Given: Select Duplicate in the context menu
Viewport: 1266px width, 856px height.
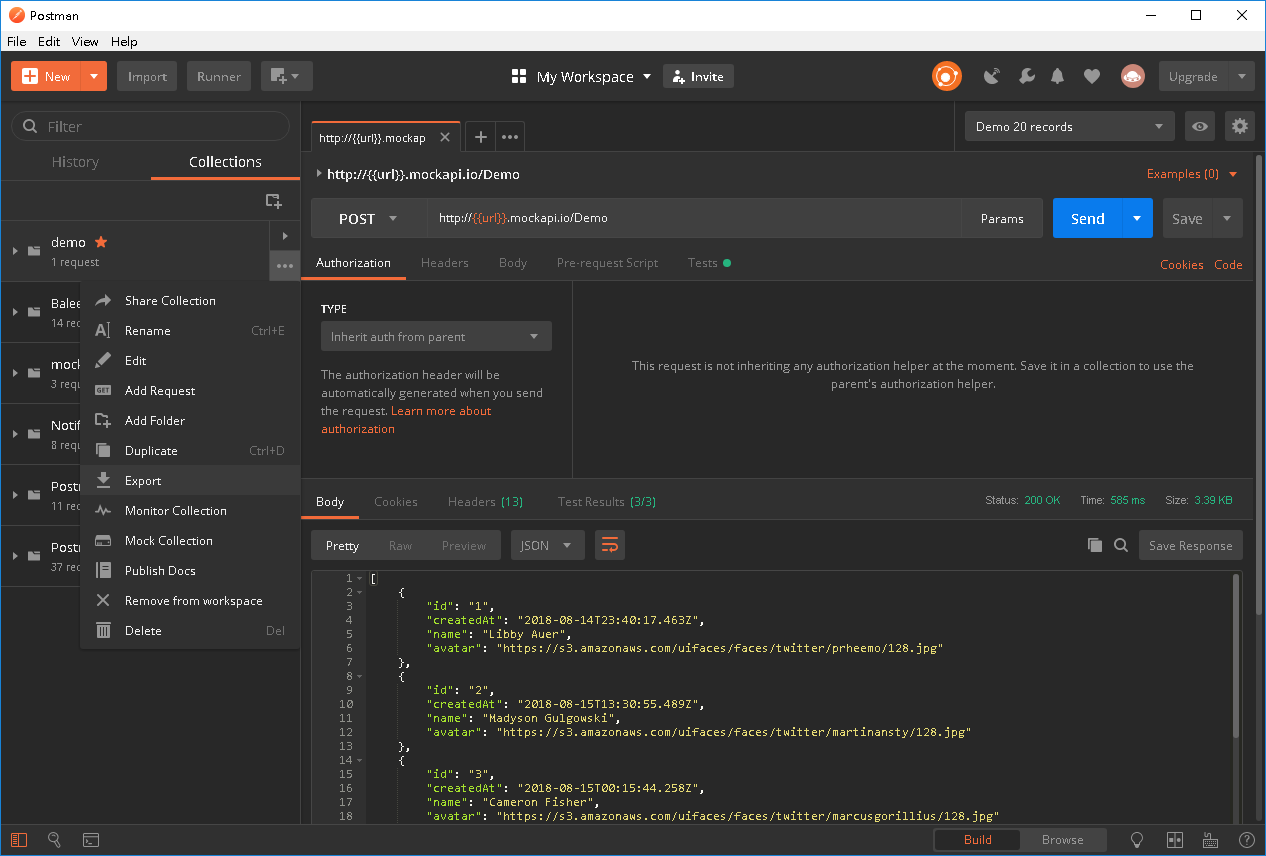Looking at the screenshot, I should pyautogui.click(x=190, y=451).
